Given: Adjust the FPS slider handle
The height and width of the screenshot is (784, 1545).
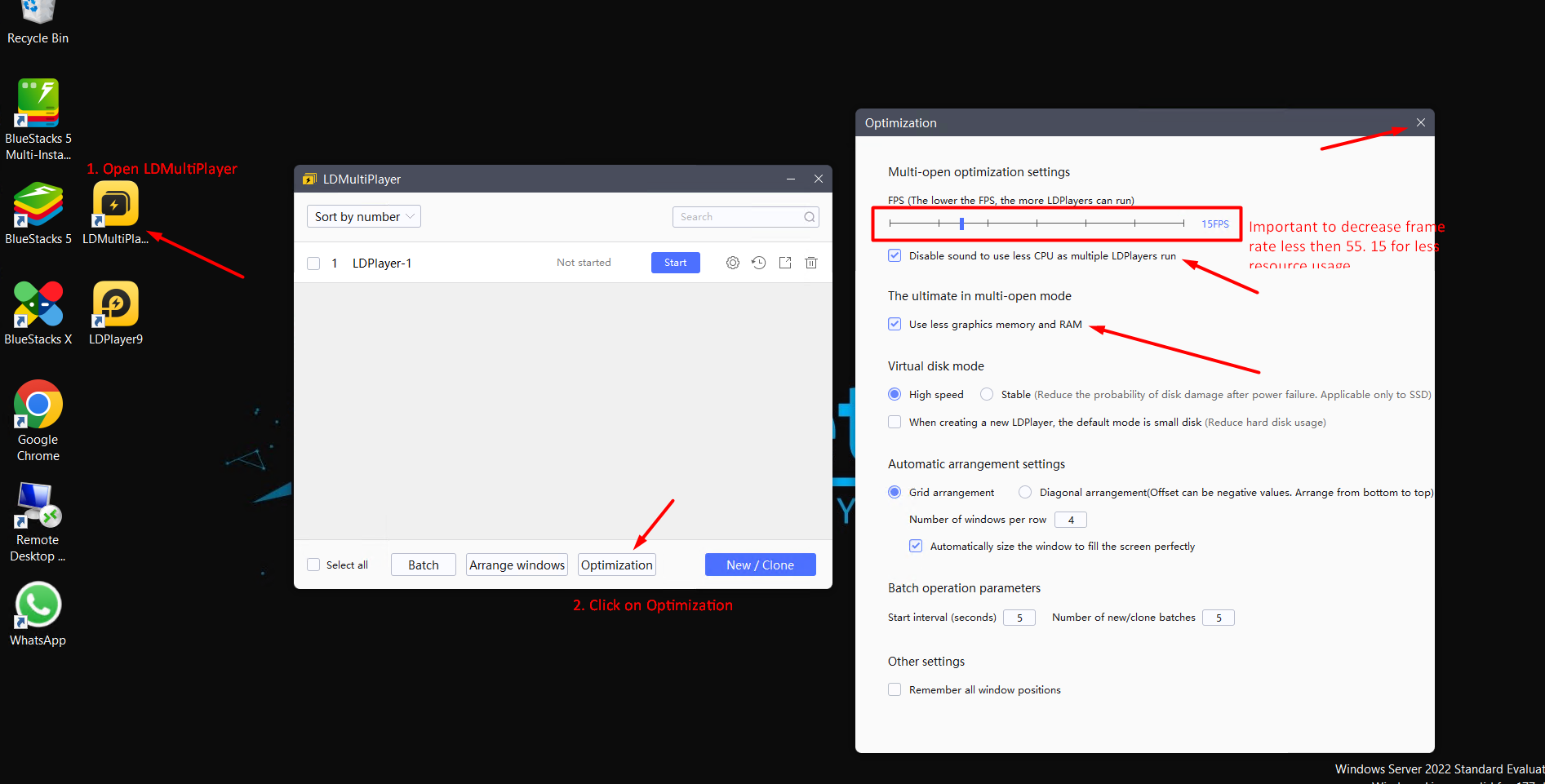Looking at the screenshot, I should click(962, 224).
